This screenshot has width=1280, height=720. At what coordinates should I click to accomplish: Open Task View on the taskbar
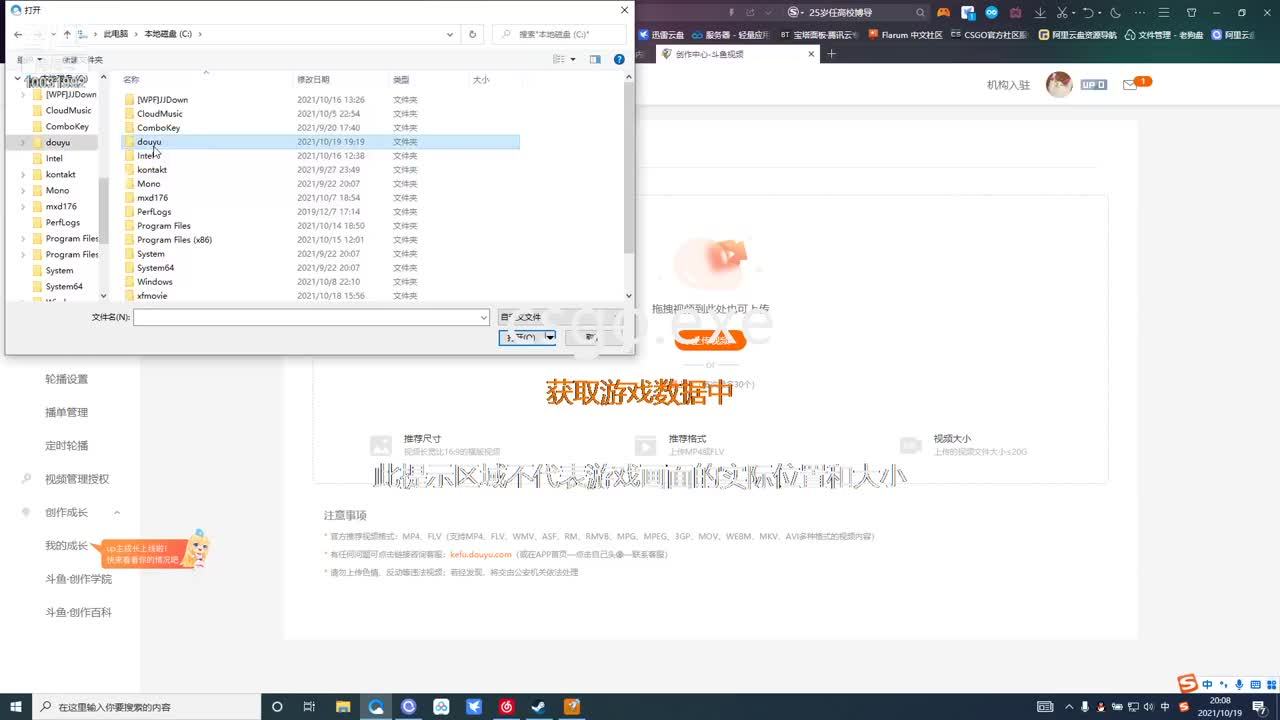pos(310,707)
